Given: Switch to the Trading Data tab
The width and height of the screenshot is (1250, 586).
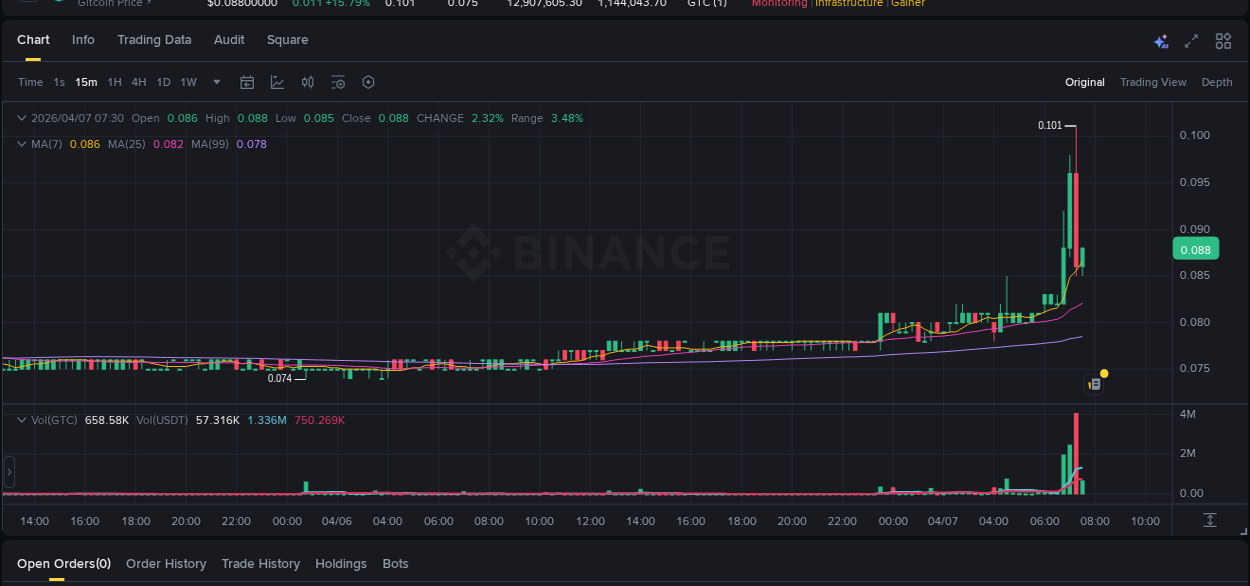Looking at the screenshot, I should [x=154, y=39].
